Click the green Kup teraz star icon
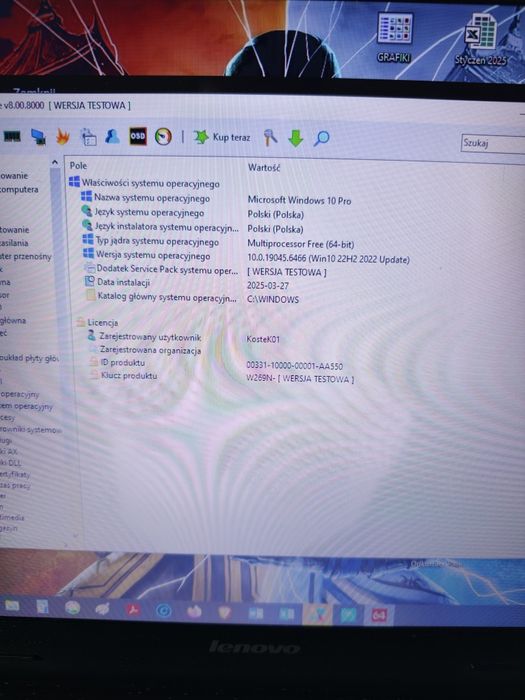 point(201,137)
